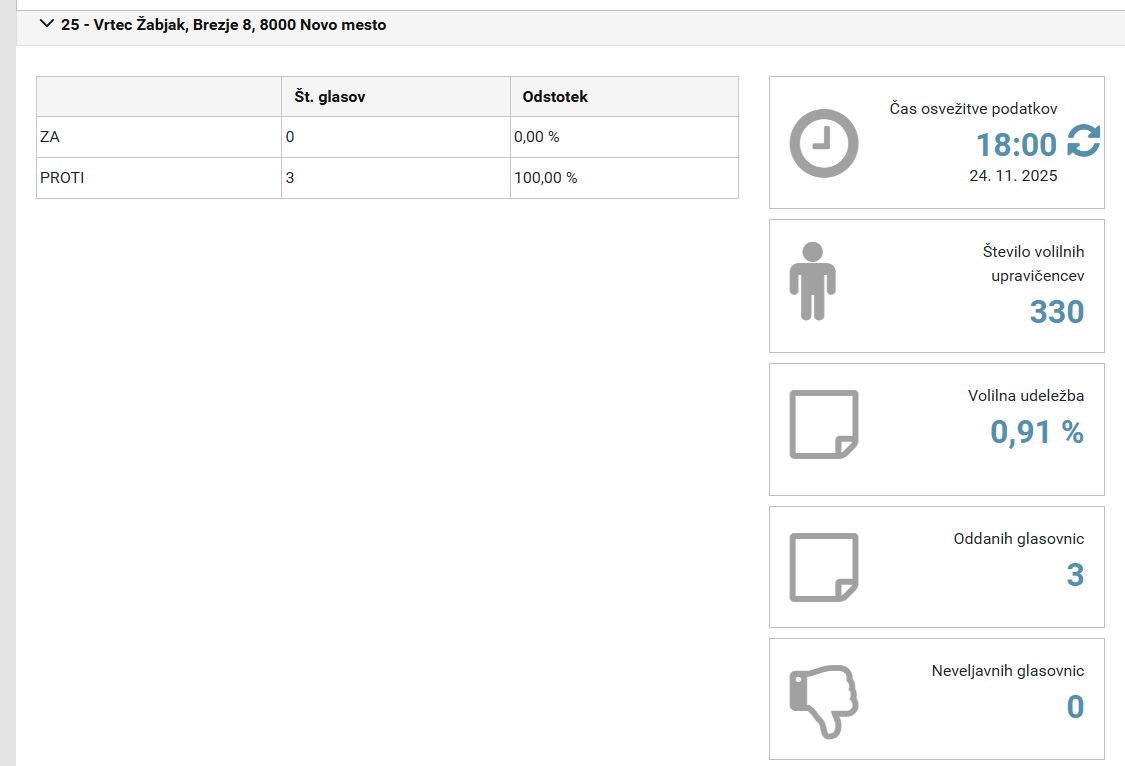
Task: Click the Neveljavnih glasovnic label
Action: coord(1007,671)
